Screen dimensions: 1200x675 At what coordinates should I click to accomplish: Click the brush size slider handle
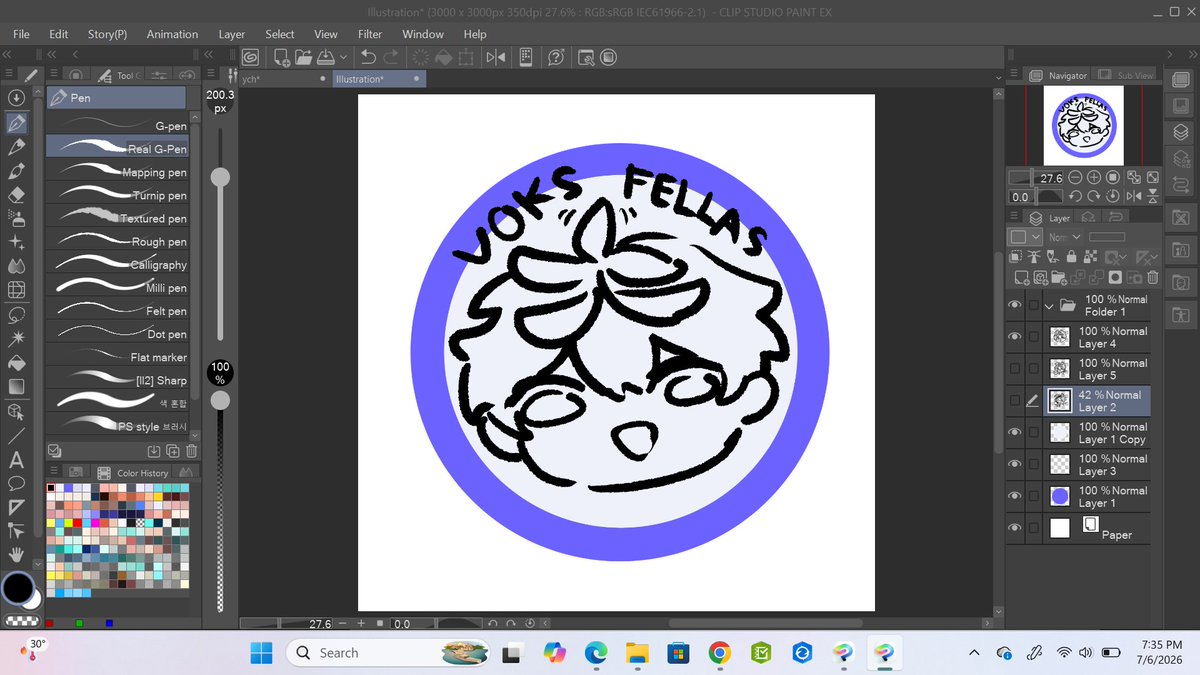pyautogui.click(x=220, y=177)
